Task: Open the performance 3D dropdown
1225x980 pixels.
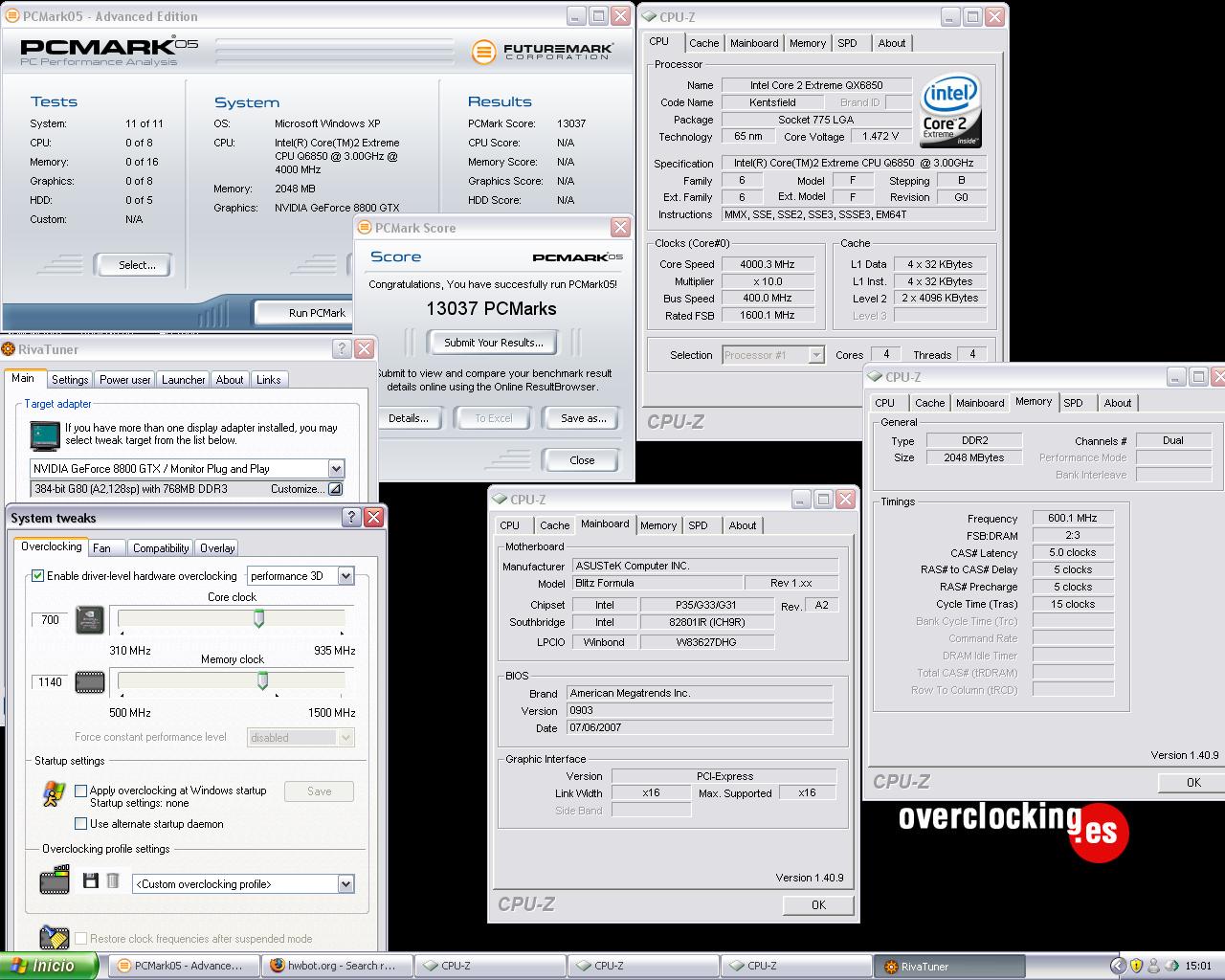Action: point(345,576)
